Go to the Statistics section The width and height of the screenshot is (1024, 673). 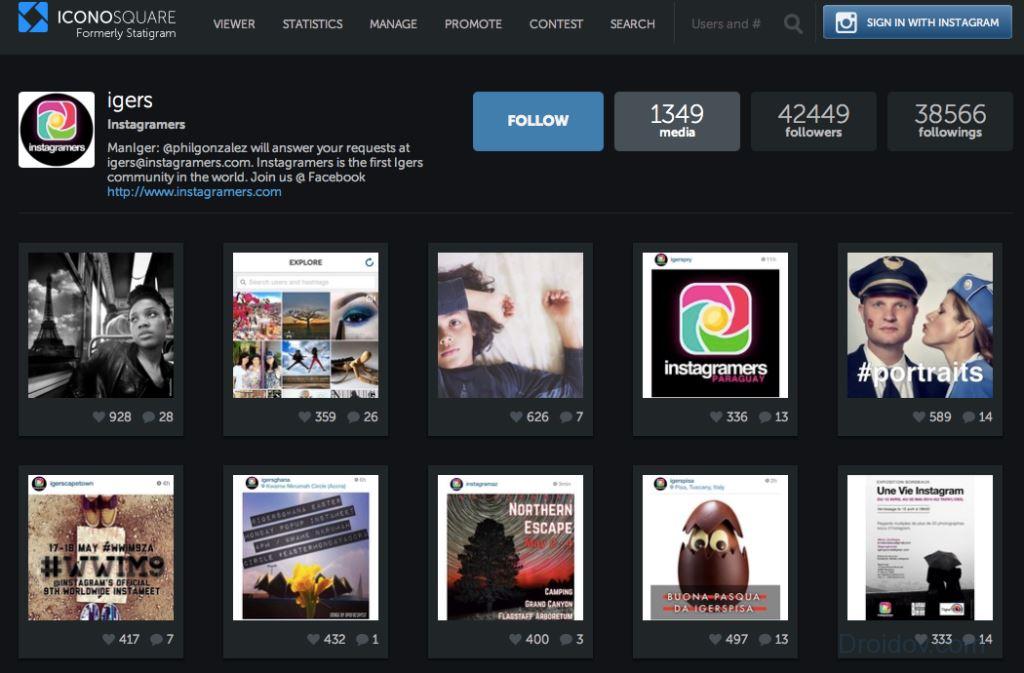click(312, 24)
